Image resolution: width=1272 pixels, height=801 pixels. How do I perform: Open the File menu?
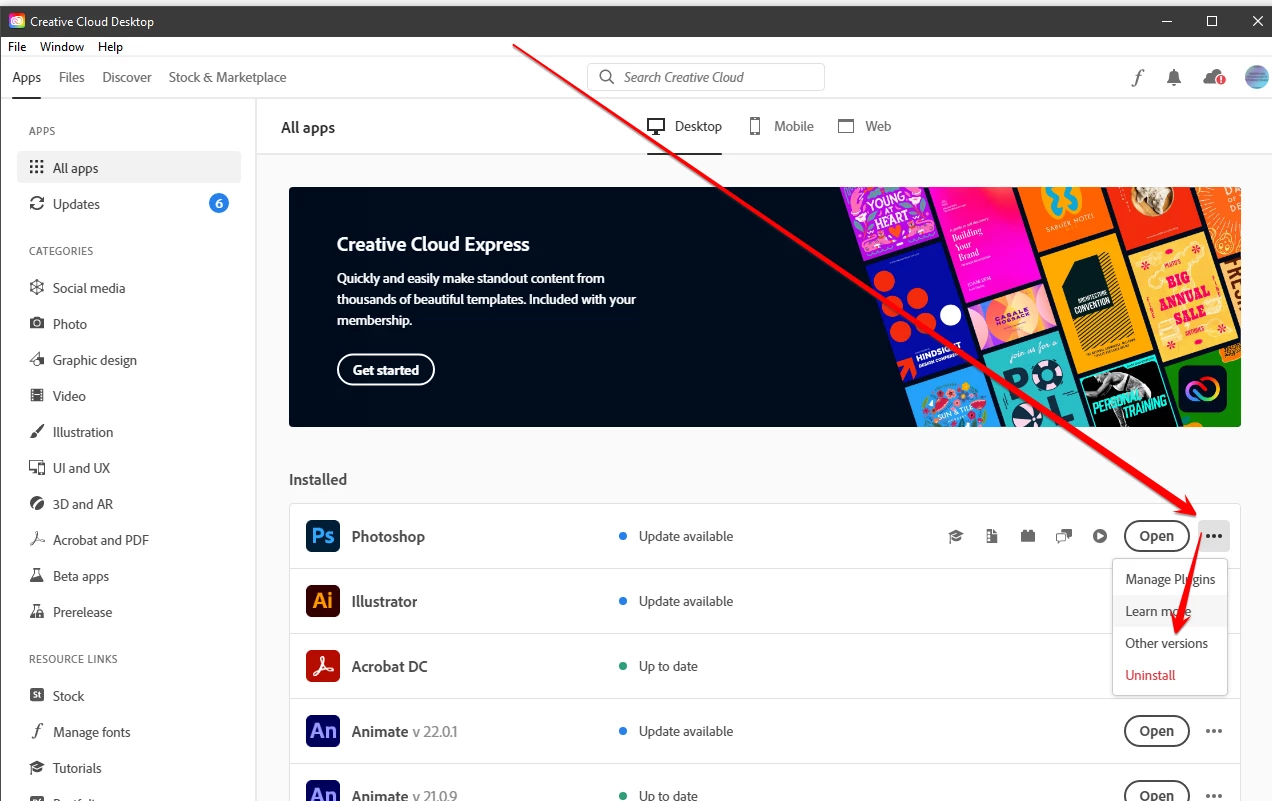coord(17,47)
